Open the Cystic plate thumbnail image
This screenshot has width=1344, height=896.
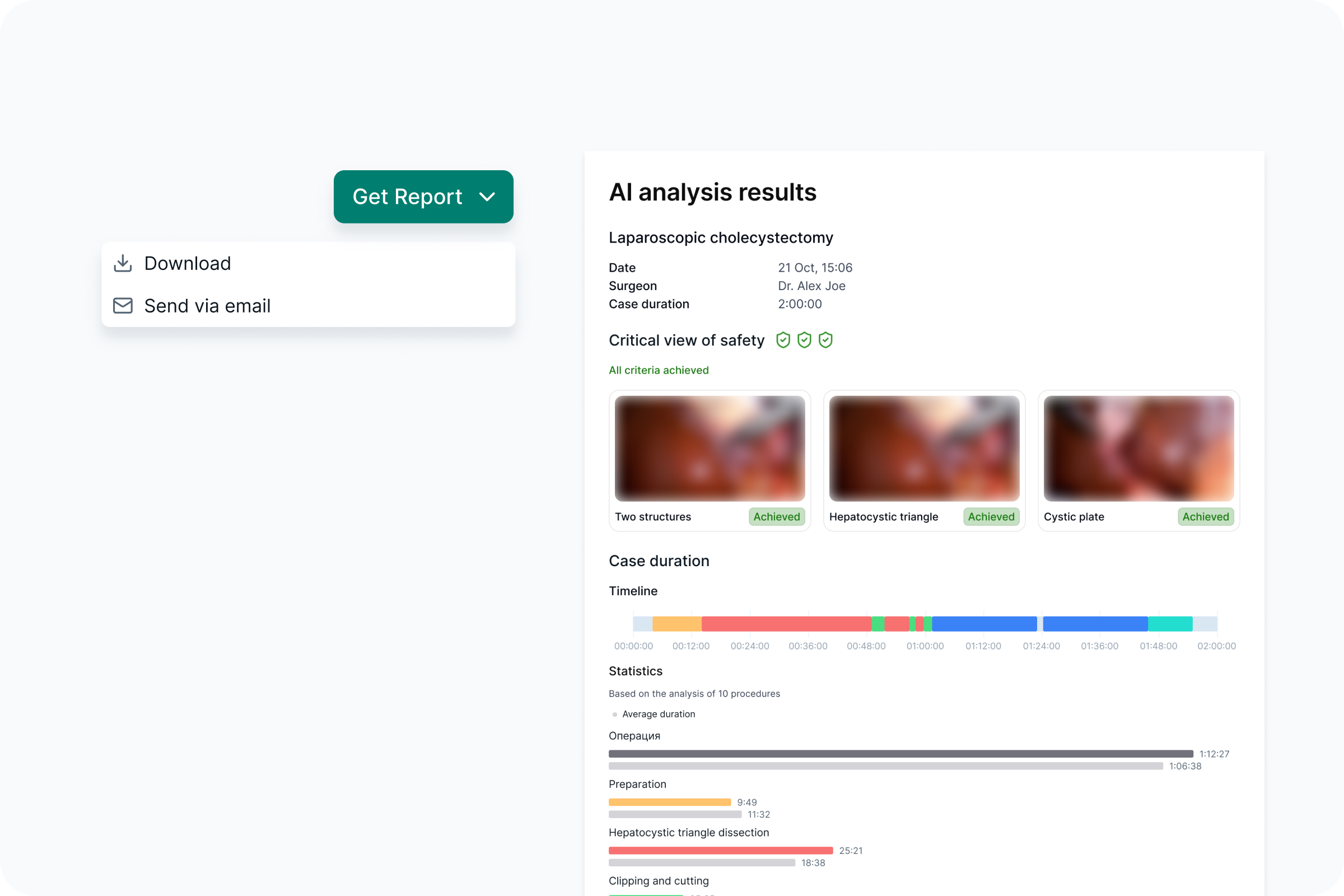pos(1138,449)
